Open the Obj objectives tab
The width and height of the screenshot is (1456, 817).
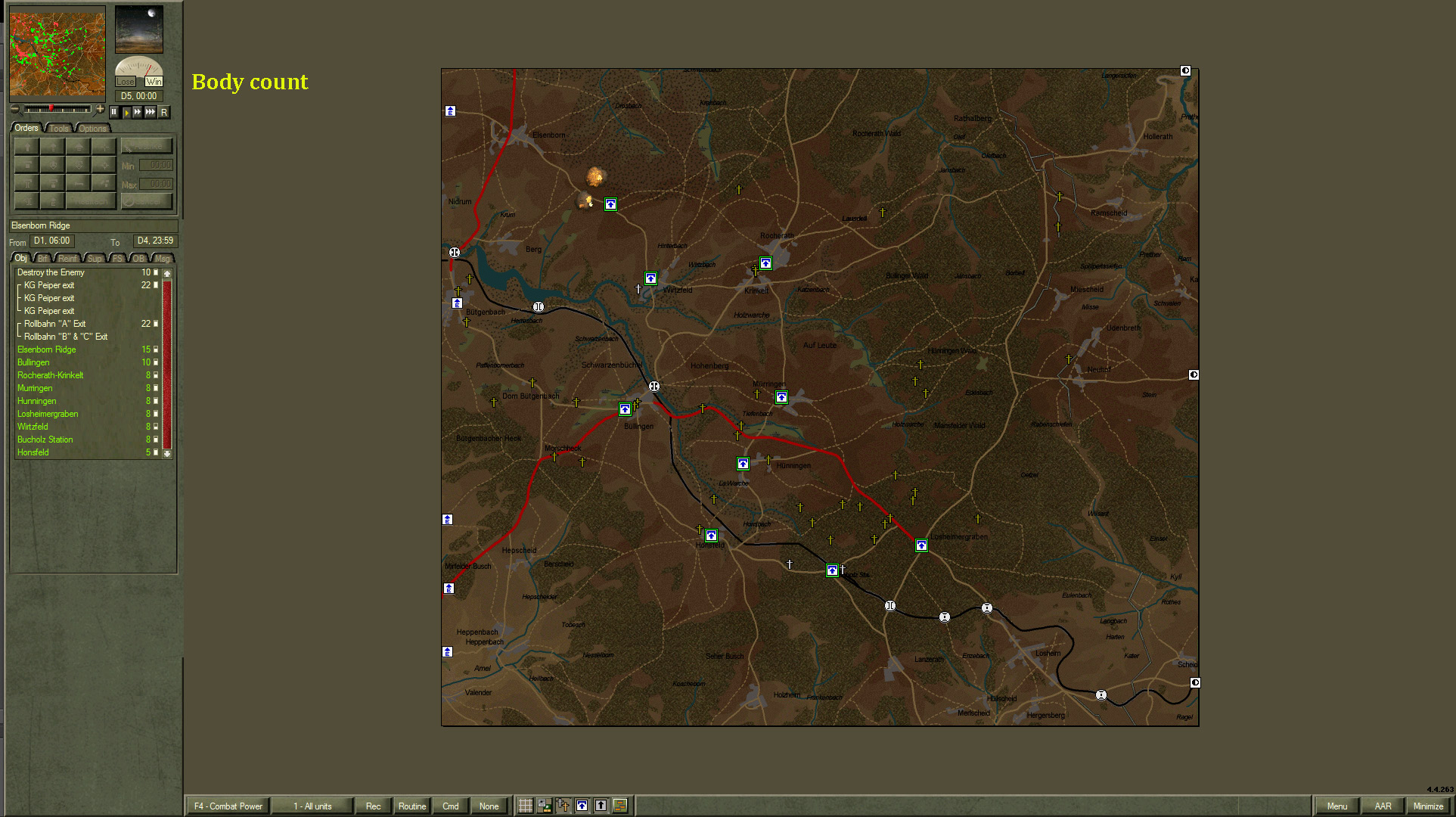click(x=21, y=258)
